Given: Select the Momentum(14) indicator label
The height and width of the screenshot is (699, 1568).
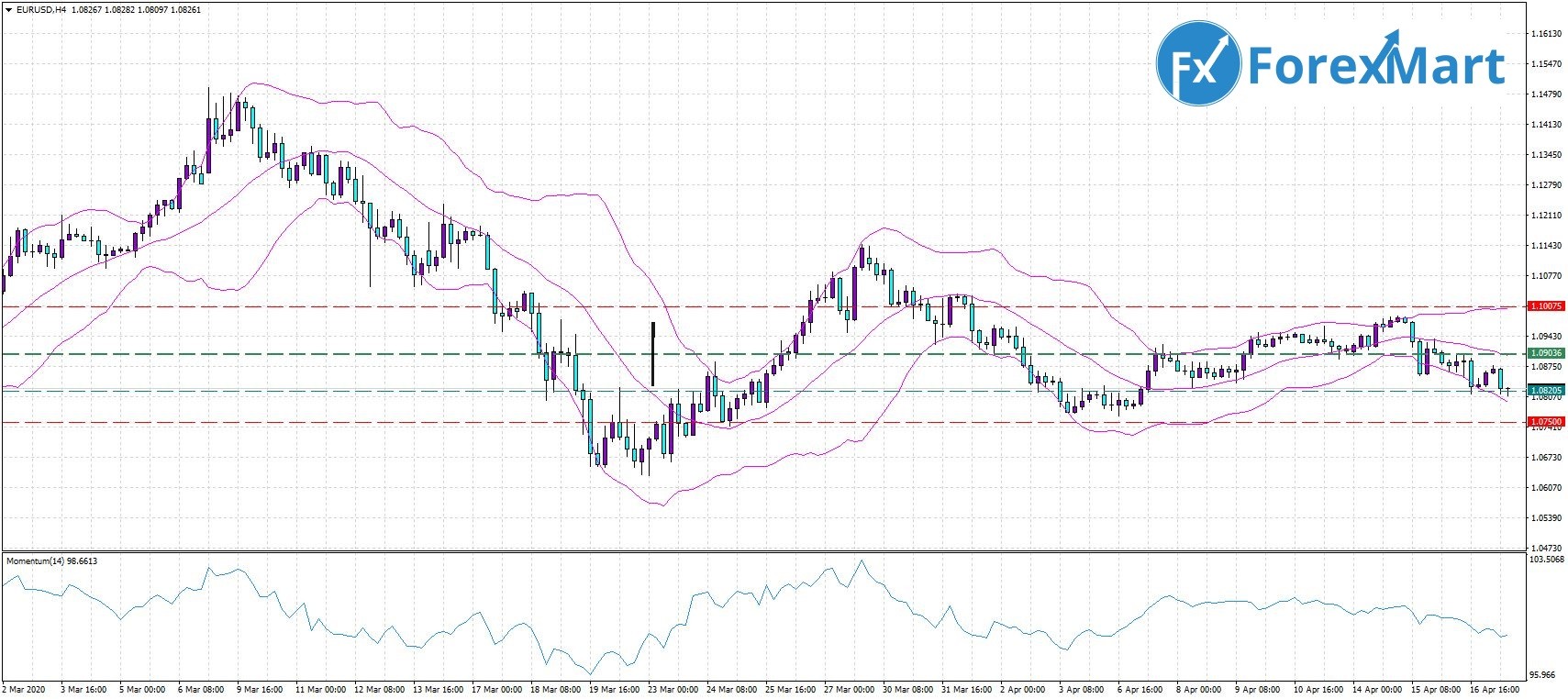Looking at the screenshot, I should (x=51, y=560).
